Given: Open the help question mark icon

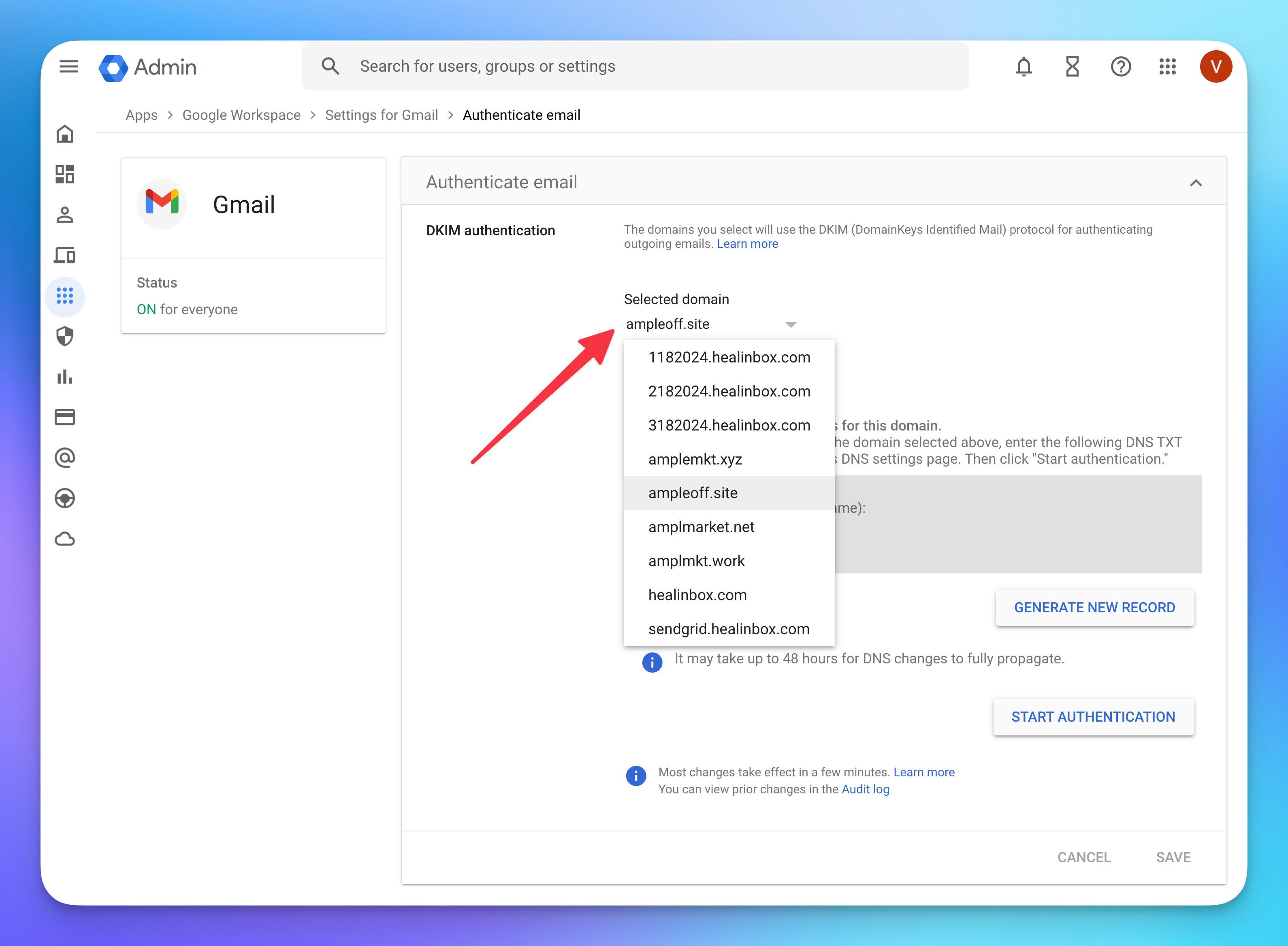Looking at the screenshot, I should click(1120, 66).
